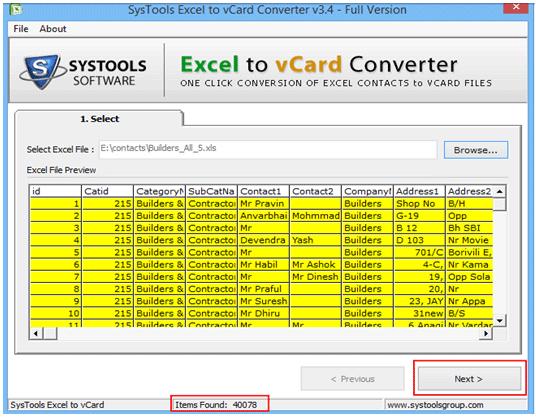
Task: Click the 'Address2' column header
Action: pos(469,191)
